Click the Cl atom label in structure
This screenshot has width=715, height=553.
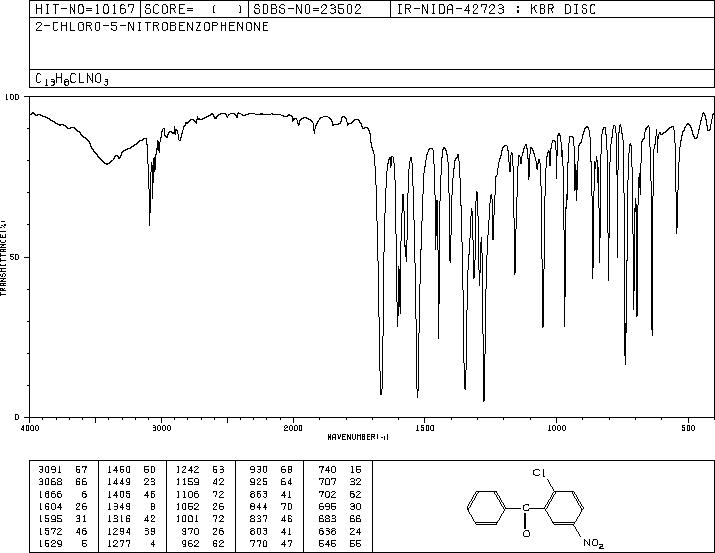(539, 473)
